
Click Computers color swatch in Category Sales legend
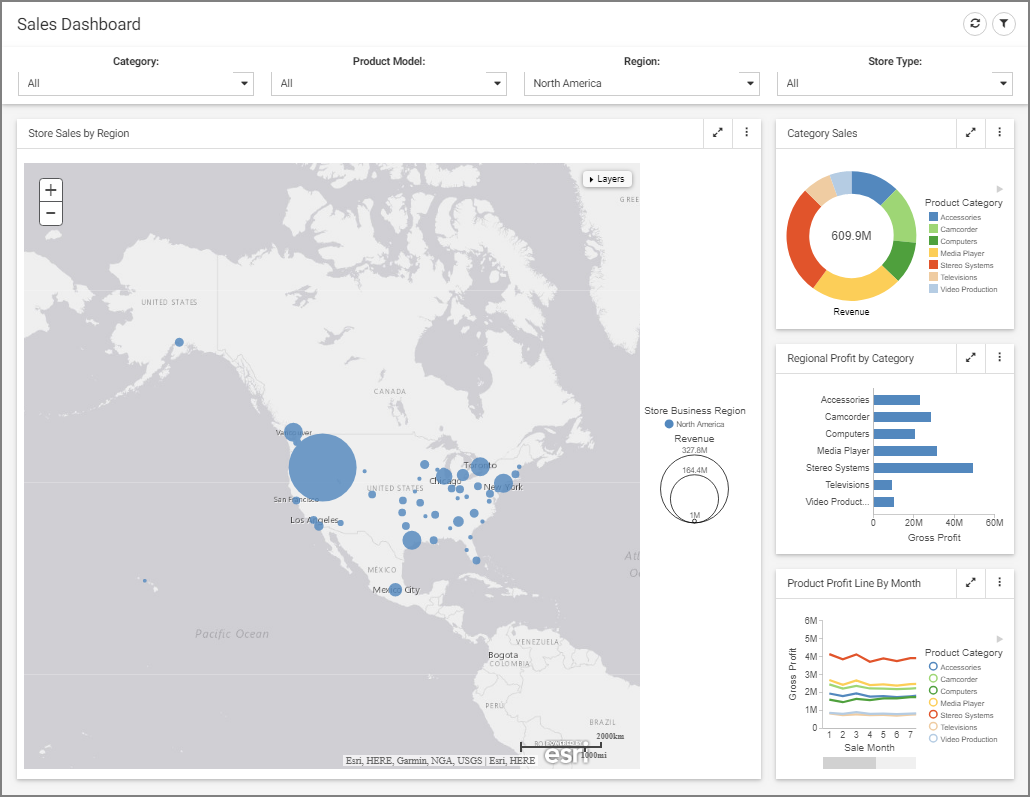click(934, 241)
